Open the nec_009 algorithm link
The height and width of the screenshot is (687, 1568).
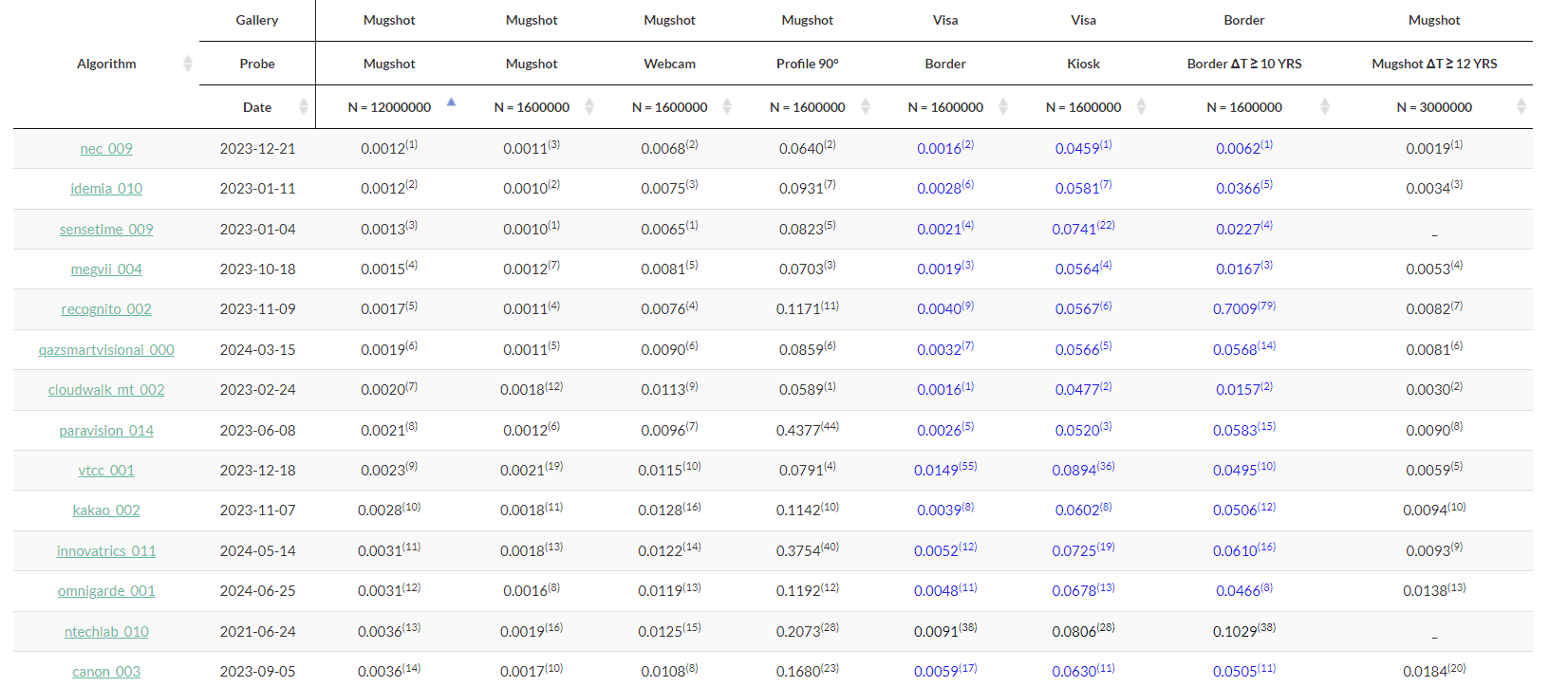(x=106, y=149)
